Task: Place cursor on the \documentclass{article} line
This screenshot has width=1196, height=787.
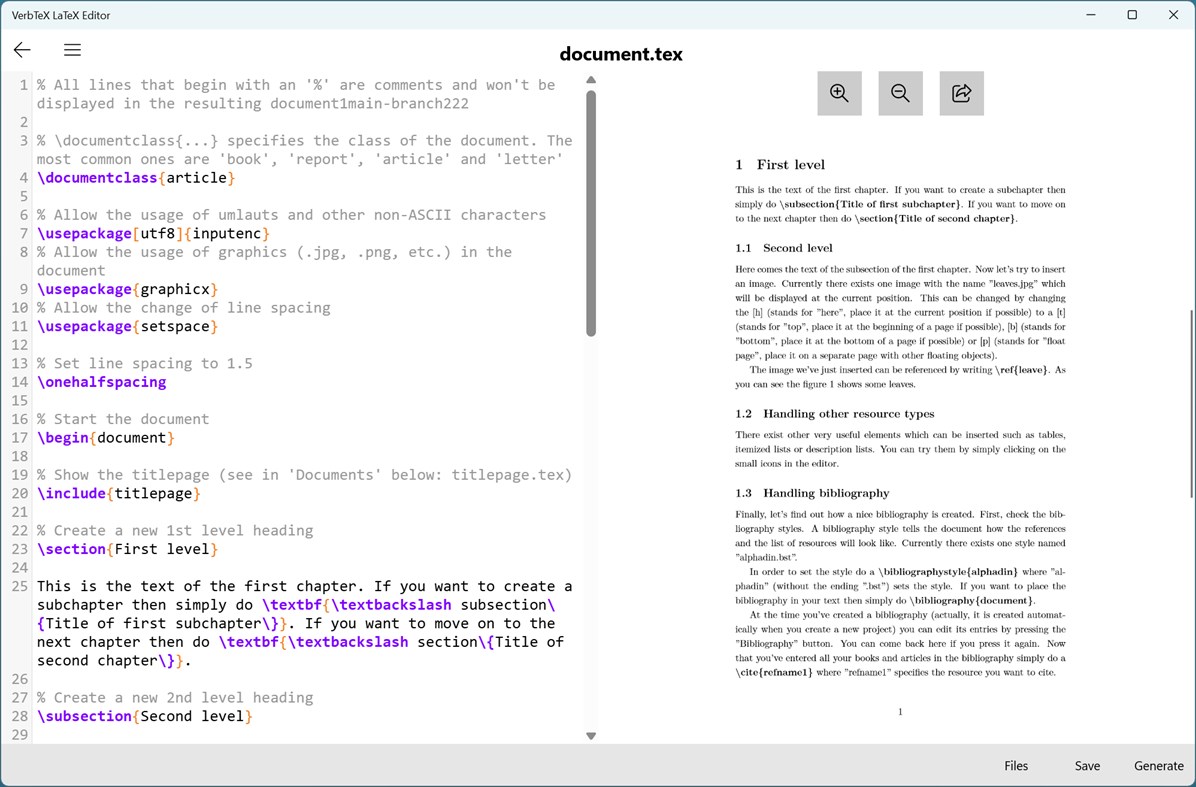Action: point(135,177)
